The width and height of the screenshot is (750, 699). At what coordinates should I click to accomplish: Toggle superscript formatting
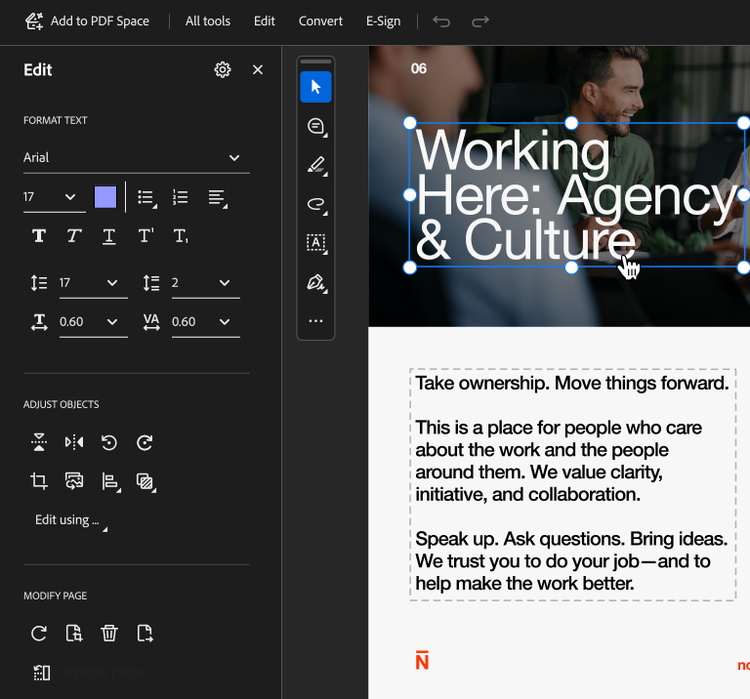click(x=145, y=235)
